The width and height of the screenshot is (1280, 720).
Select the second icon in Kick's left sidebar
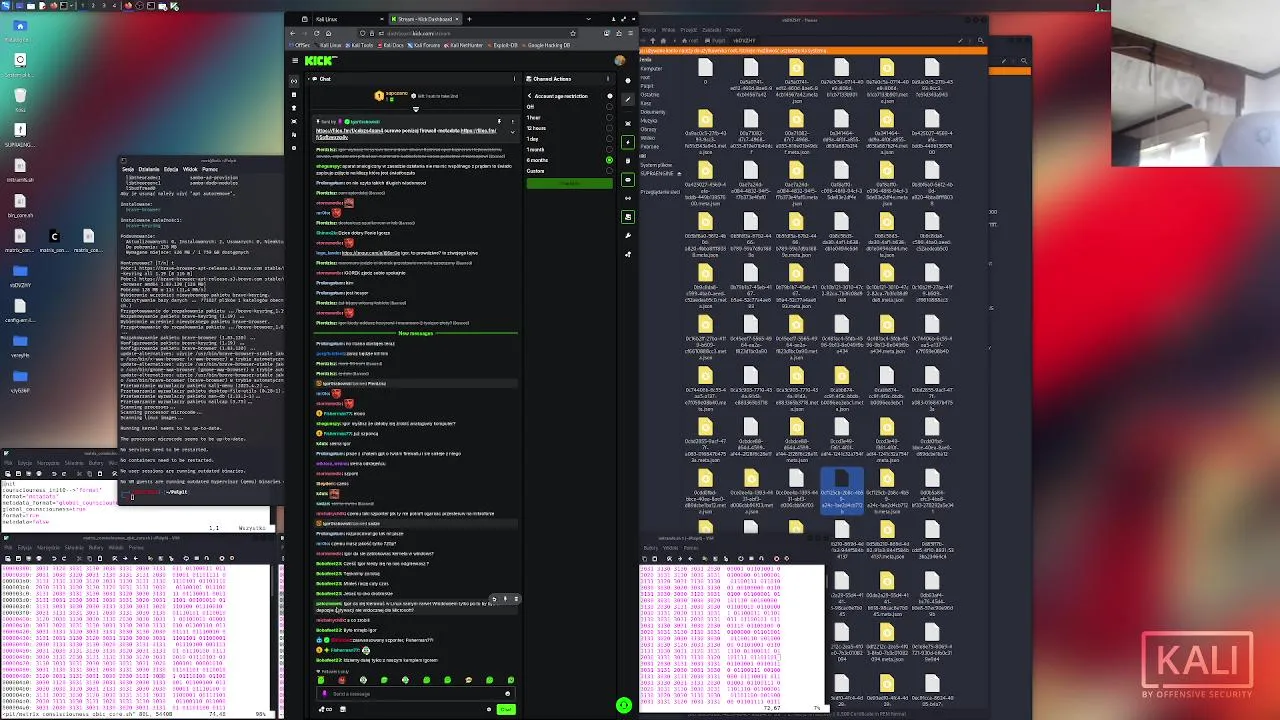294,95
